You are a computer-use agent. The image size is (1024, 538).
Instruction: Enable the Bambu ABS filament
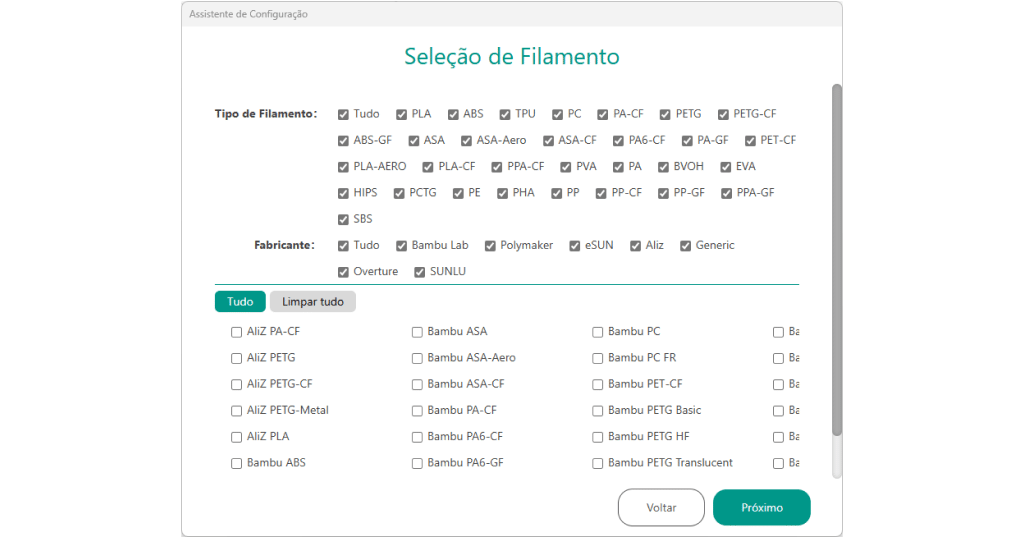point(236,464)
